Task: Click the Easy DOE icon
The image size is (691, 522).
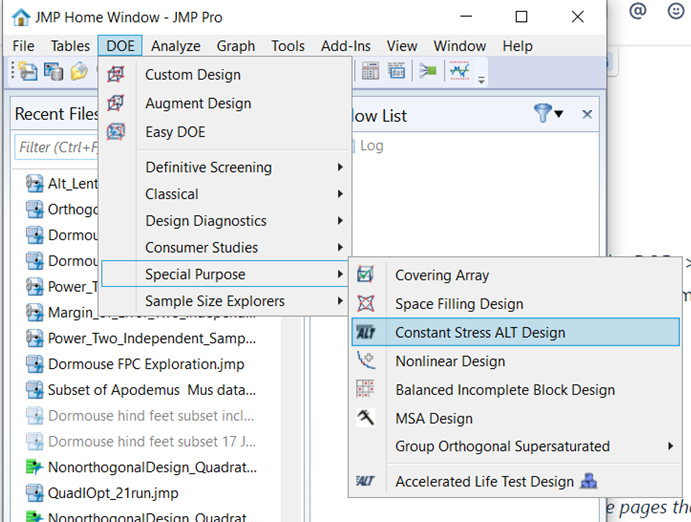Action: point(117,132)
